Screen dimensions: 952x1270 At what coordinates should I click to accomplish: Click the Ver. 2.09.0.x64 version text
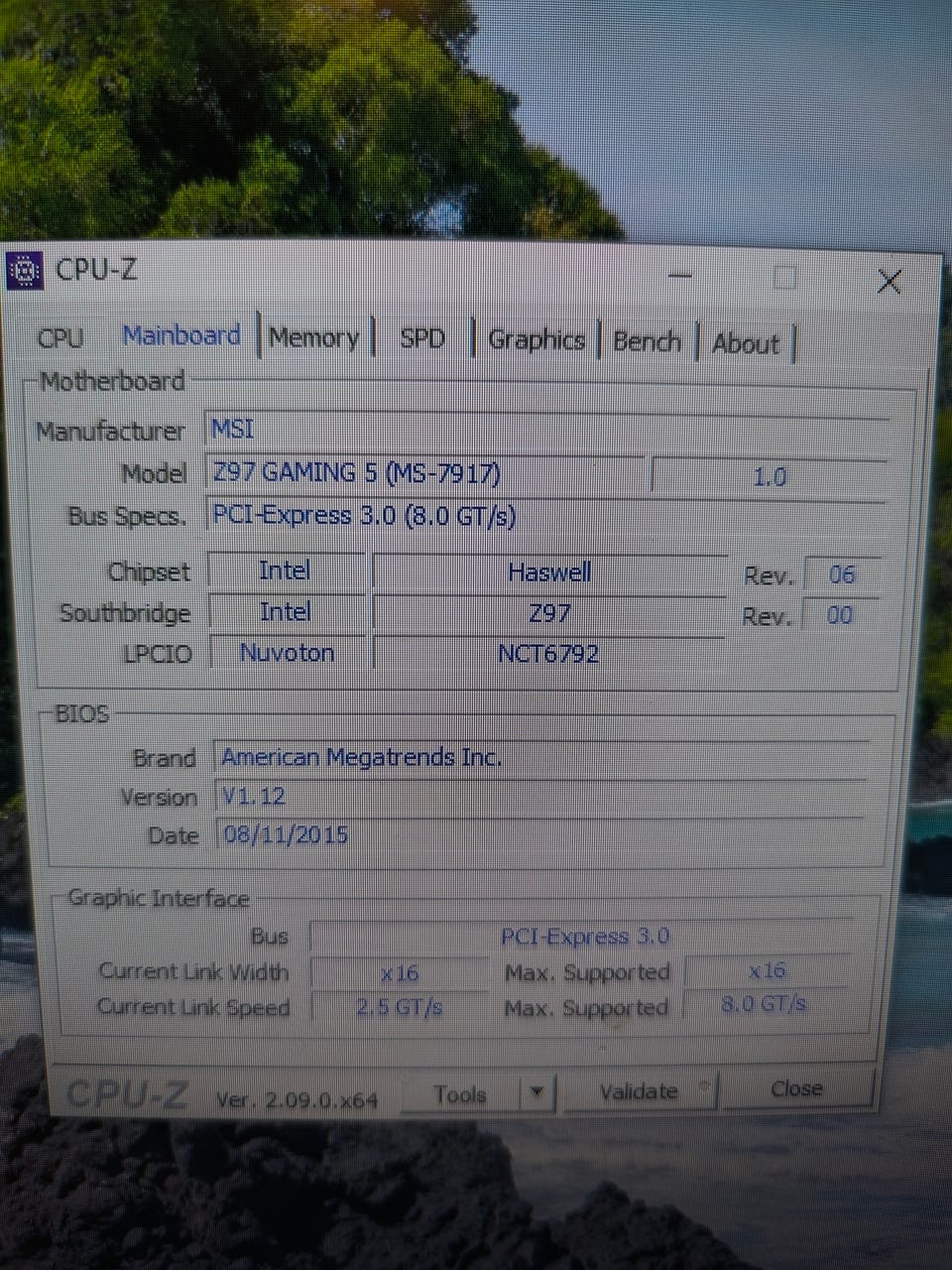click(x=297, y=1099)
